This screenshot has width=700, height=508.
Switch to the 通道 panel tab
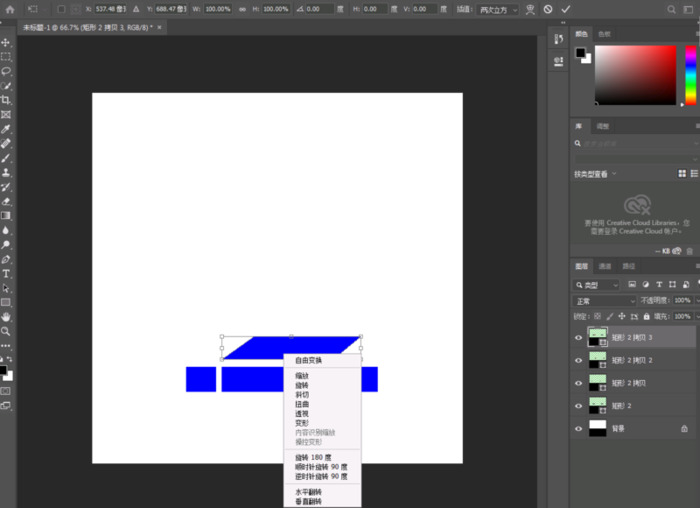[x=605, y=267]
